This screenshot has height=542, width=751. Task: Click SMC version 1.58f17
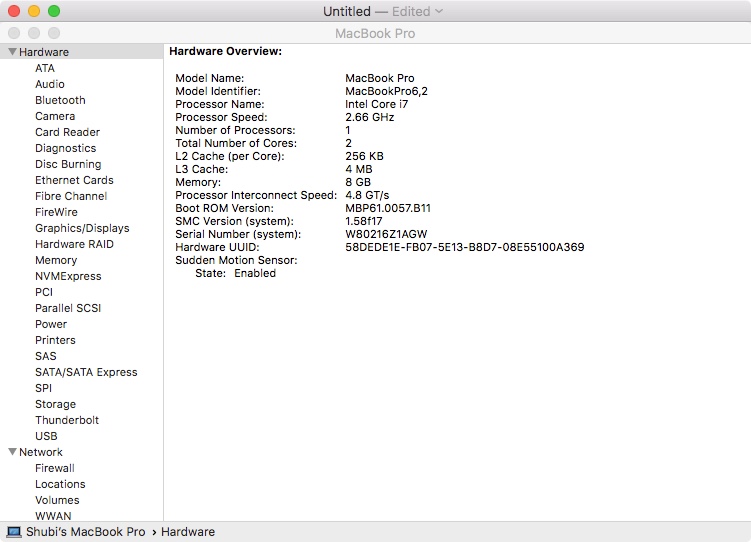pos(364,221)
